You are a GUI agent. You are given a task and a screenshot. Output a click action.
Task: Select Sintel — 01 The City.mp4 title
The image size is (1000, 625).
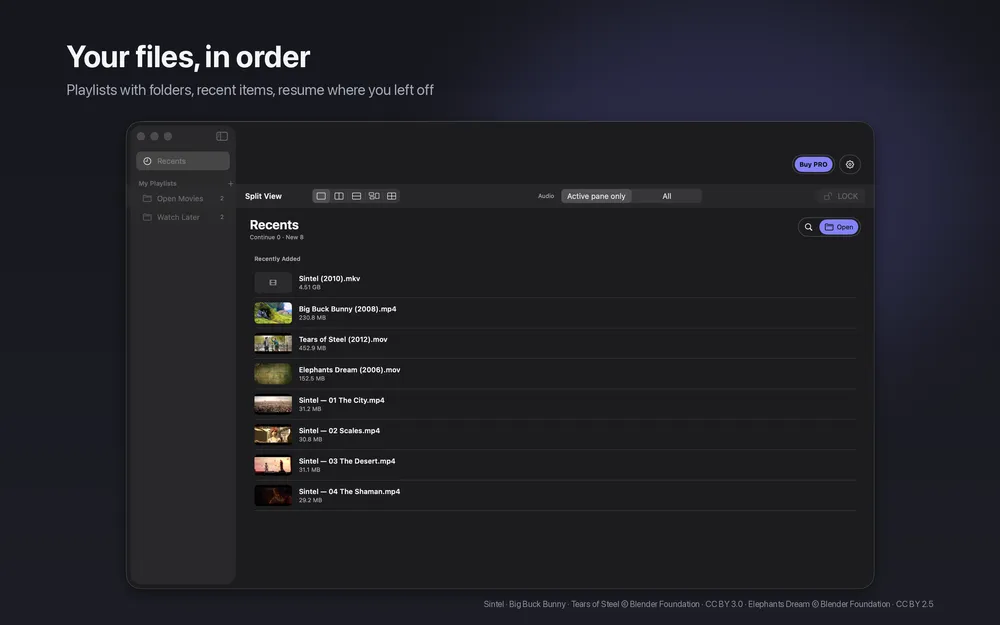(x=342, y=401)
